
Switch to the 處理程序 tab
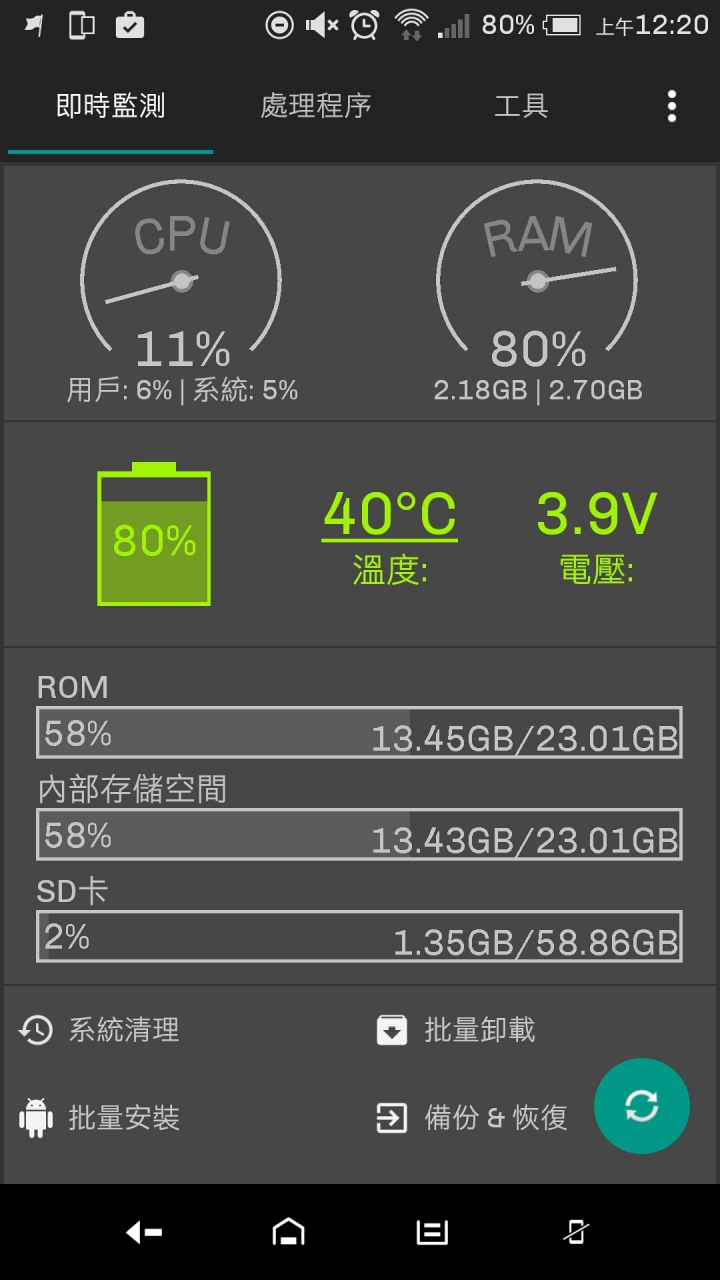[x=316, y=106]
